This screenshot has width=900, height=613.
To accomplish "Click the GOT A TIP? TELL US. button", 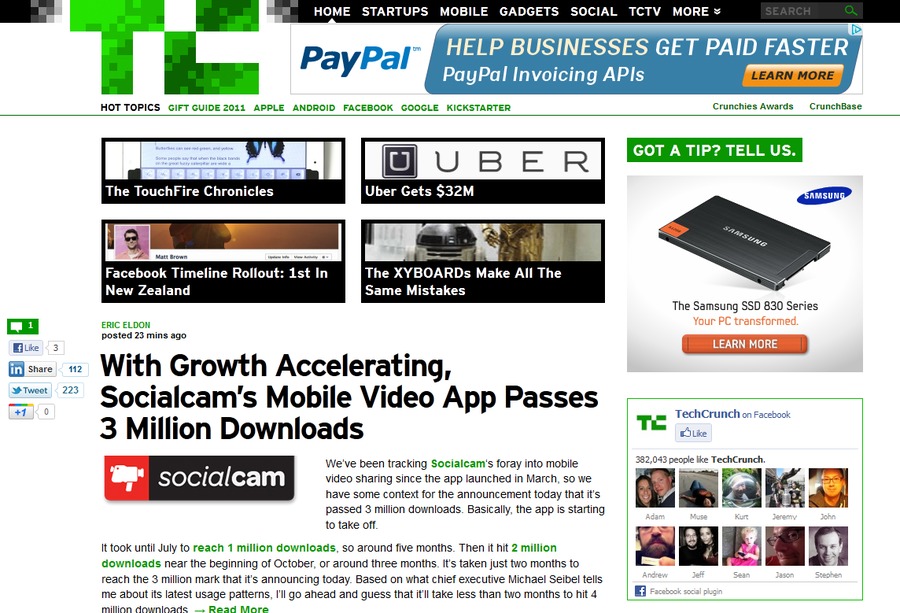I will click(715, 150).
